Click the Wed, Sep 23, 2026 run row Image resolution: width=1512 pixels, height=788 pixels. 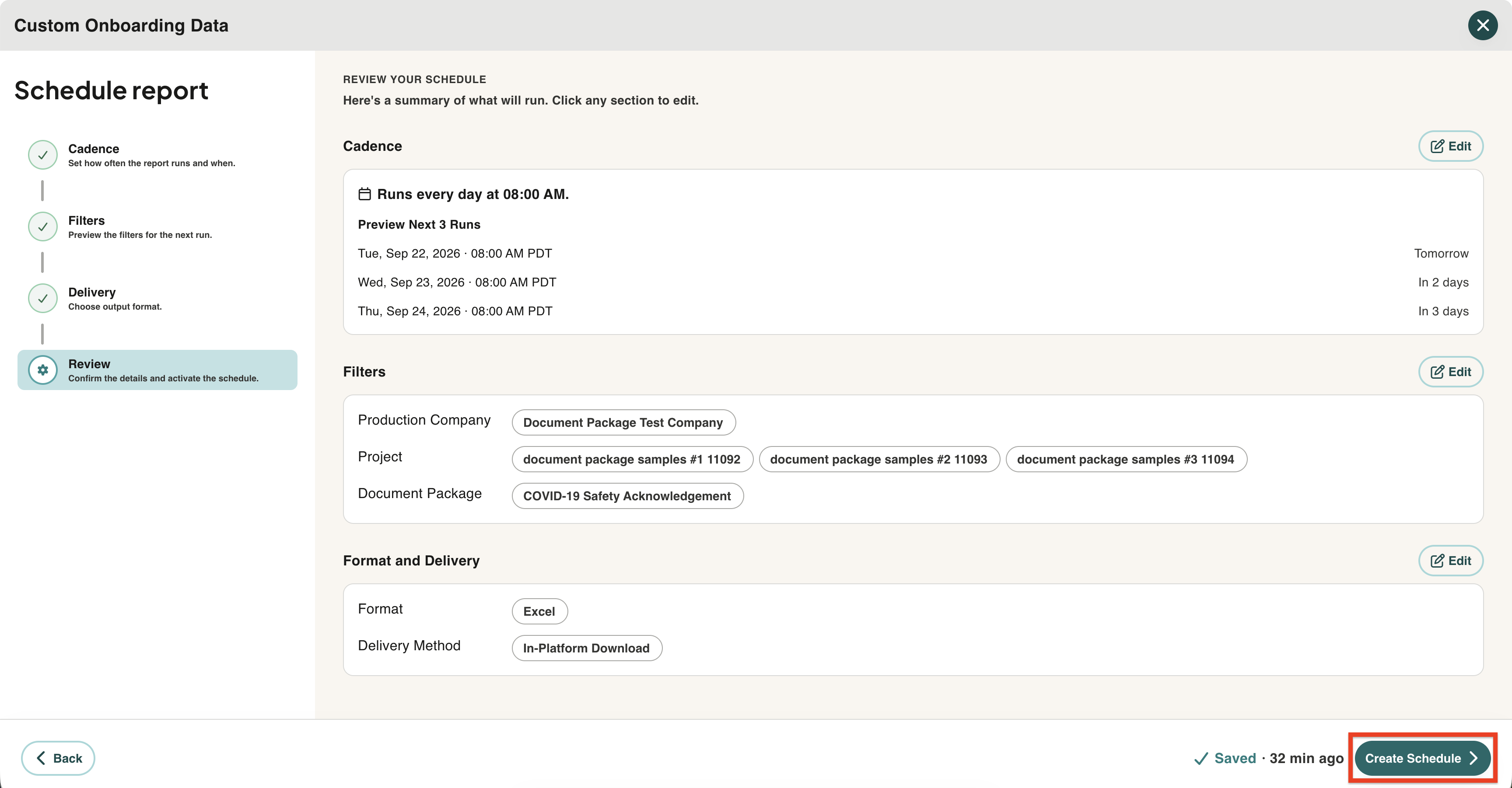point(913,282)
